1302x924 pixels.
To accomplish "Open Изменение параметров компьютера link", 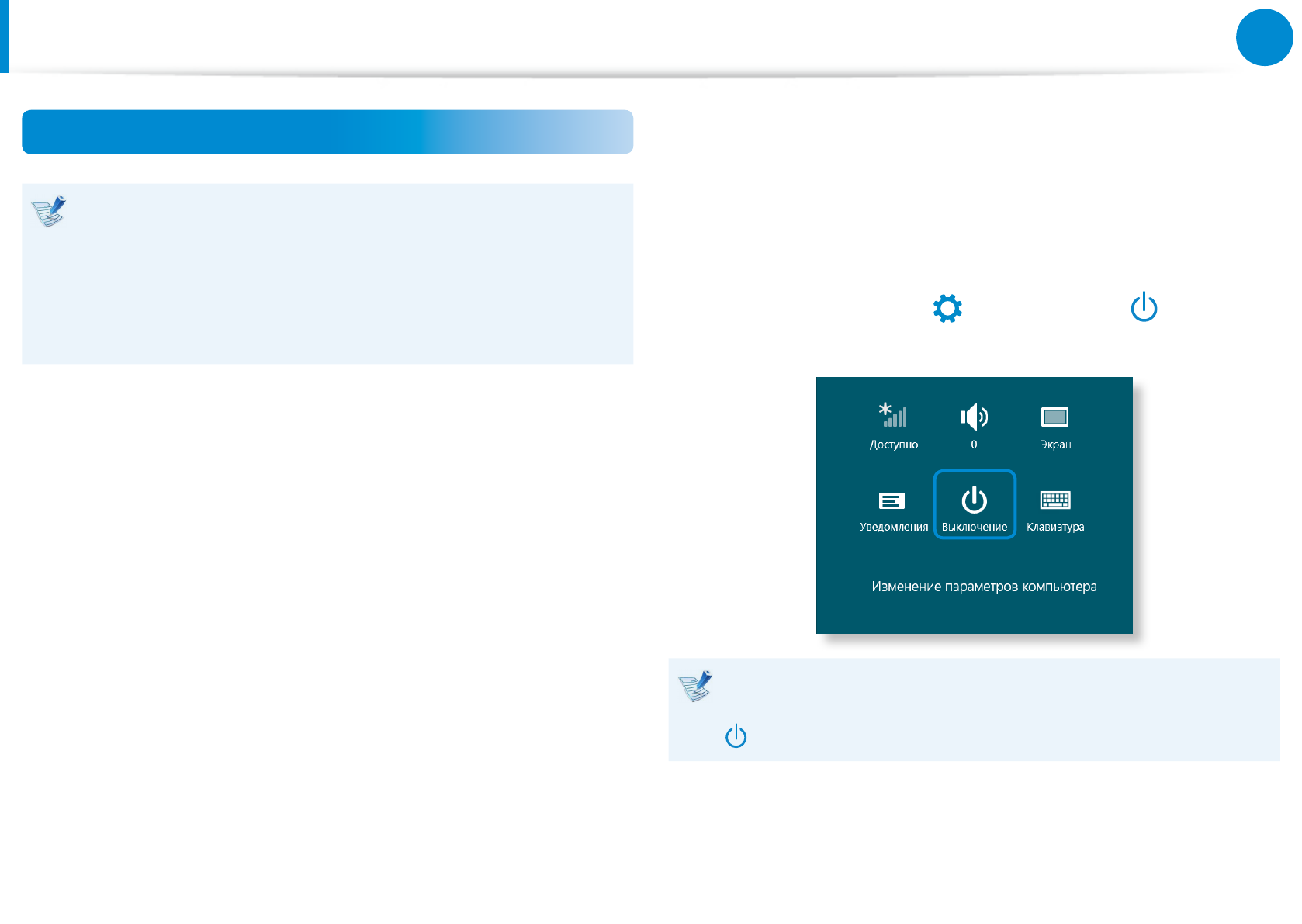I will pos(984,587).
